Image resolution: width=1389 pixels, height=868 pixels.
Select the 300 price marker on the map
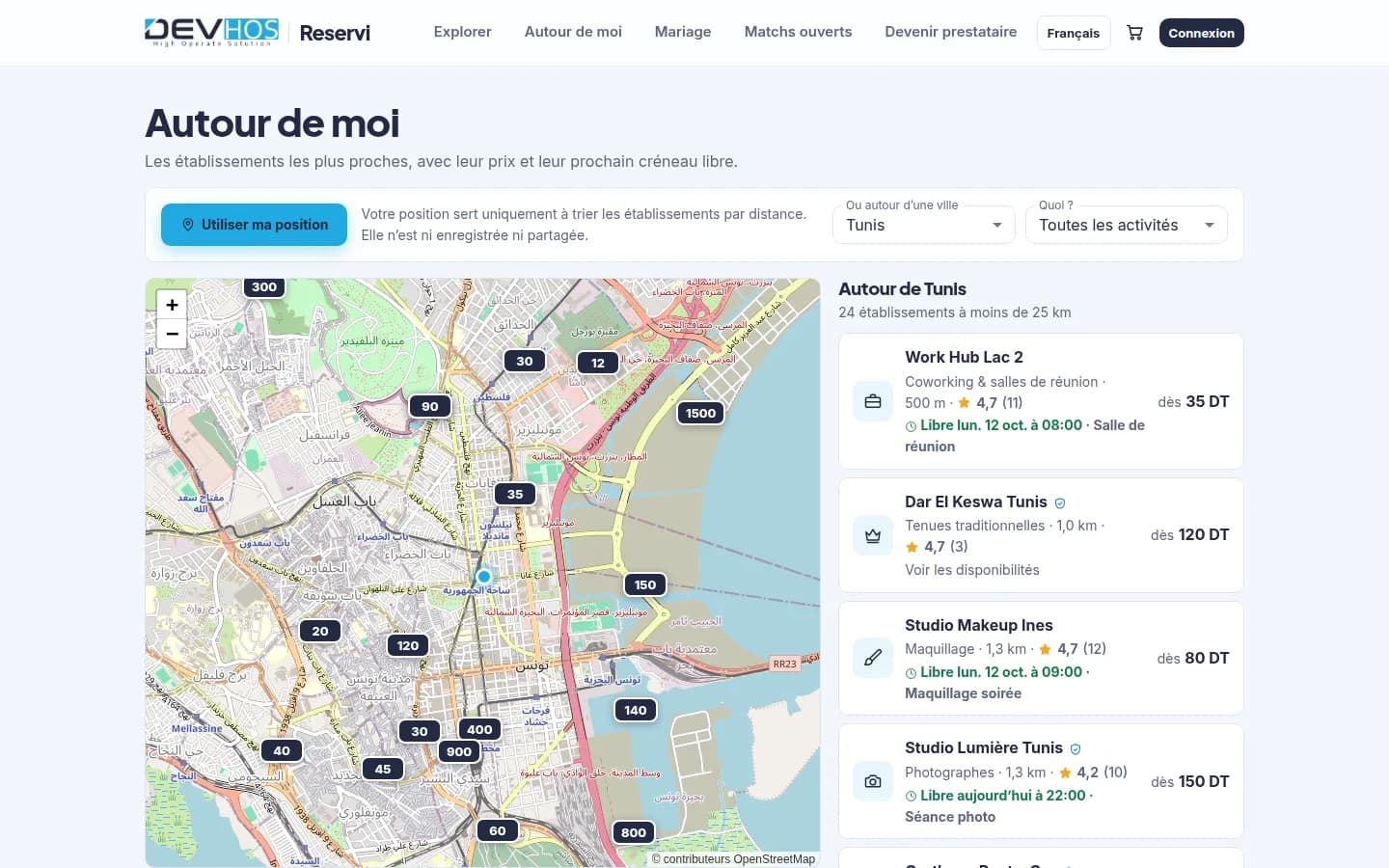[x=264, y=287]
